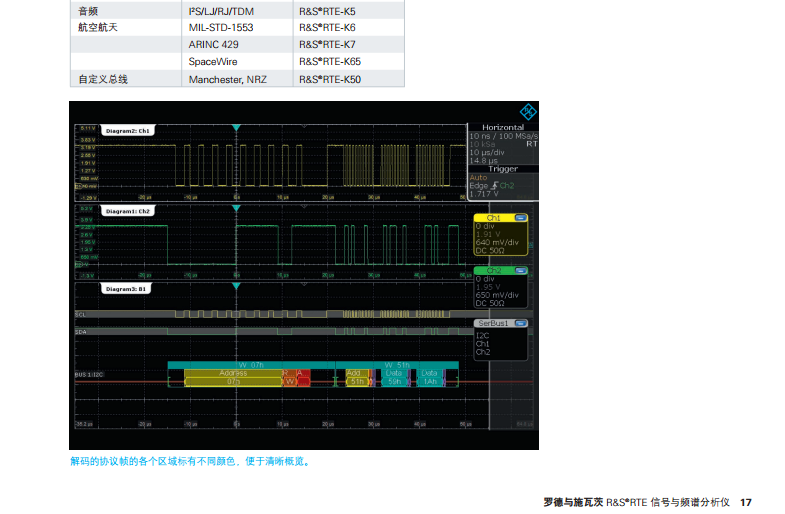The image size is (785, 514).
Task: Select the Diagram2: Ch1 label tab
Action: coord(128,131)
